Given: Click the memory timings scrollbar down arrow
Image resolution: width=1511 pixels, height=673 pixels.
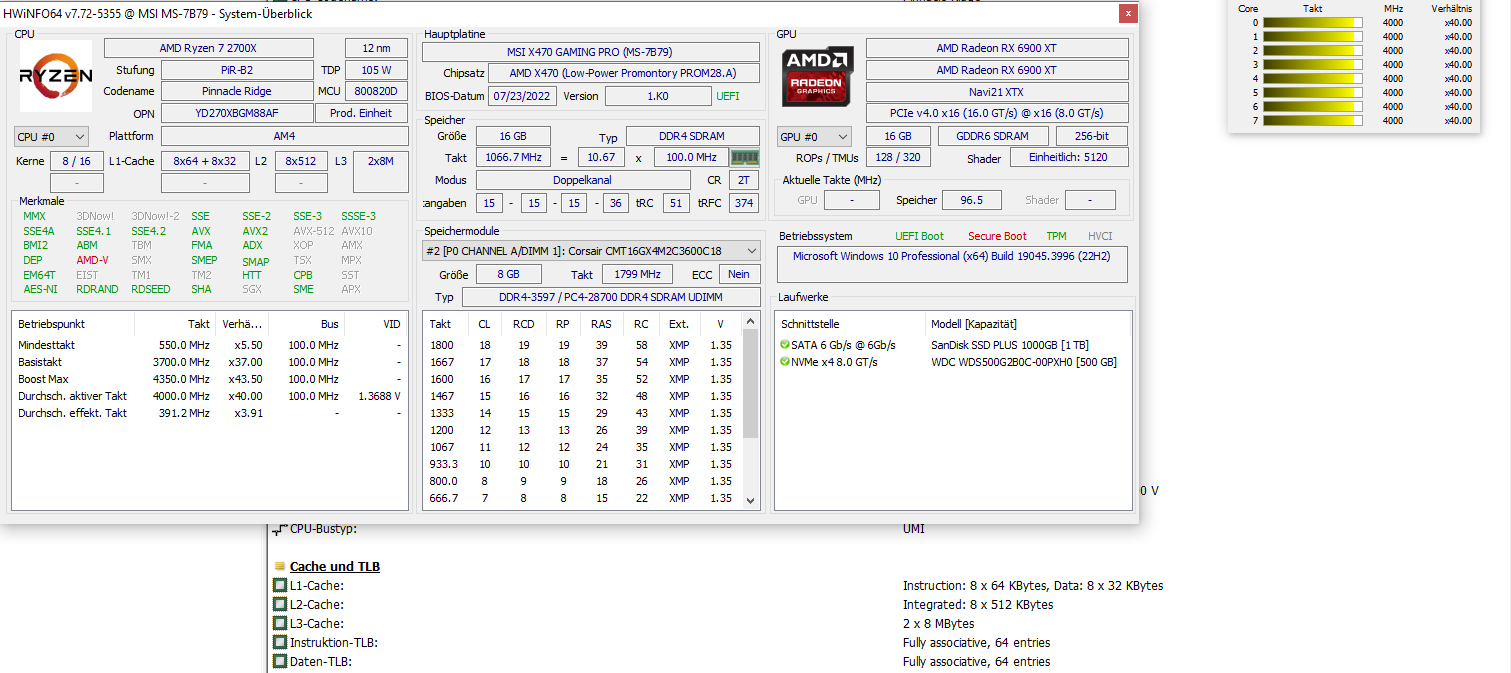Looking at the screenshot, I should [x=750, y=501].
